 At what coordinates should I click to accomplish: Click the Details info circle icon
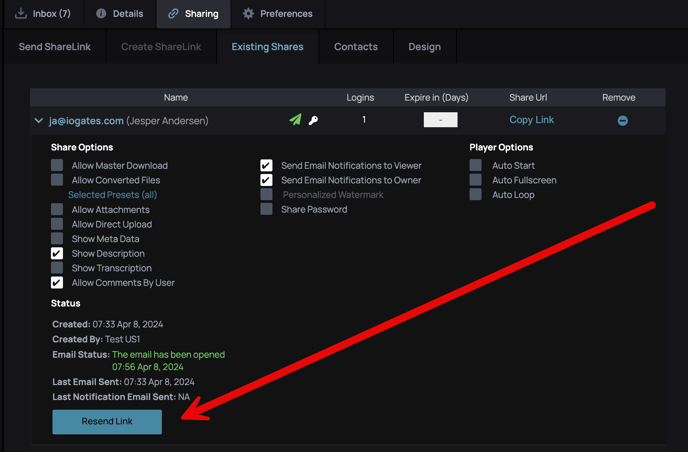pyautogui.click(x=101, y=14)
